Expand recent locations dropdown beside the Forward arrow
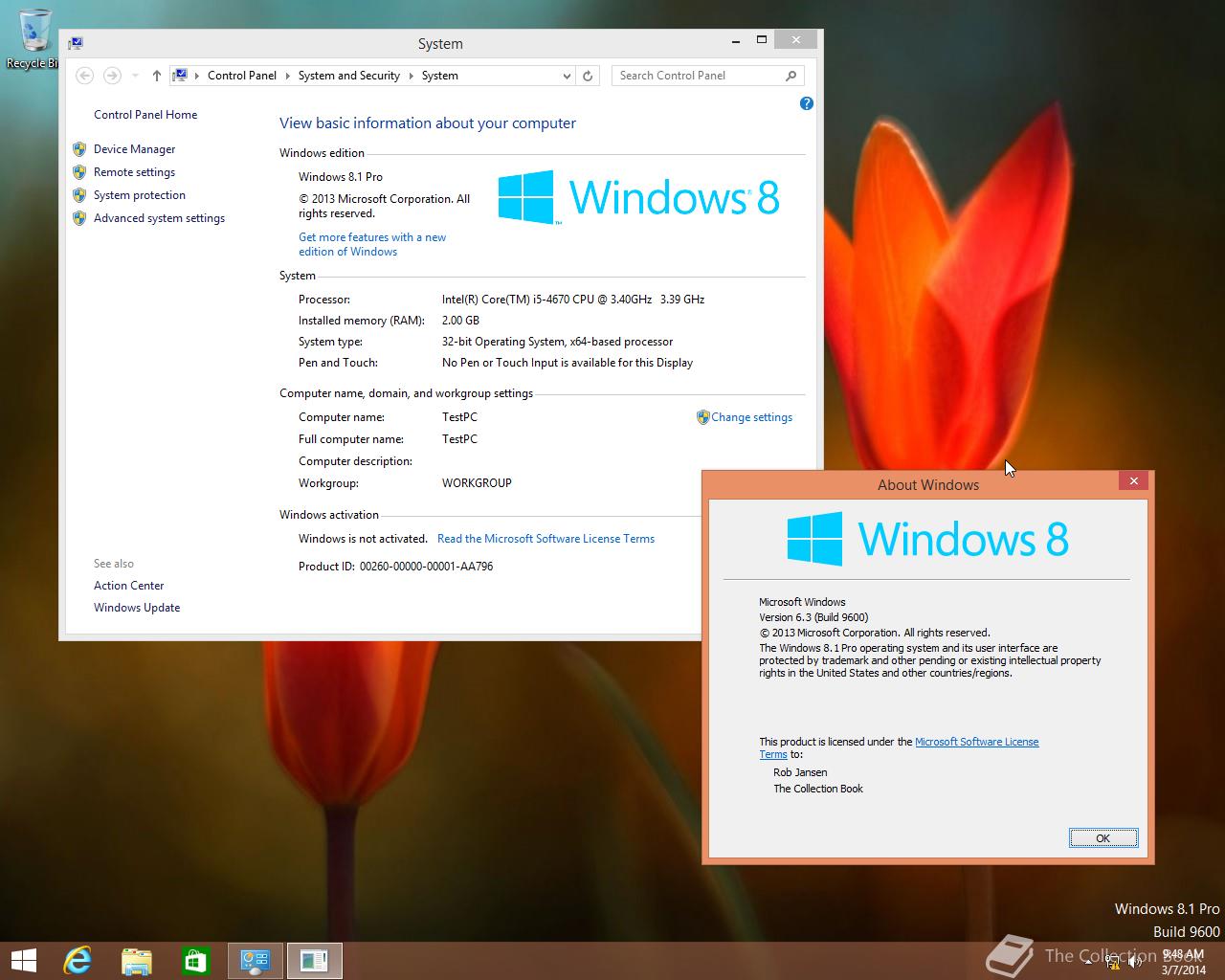The image size is (1225, 980). pos(135,76)
